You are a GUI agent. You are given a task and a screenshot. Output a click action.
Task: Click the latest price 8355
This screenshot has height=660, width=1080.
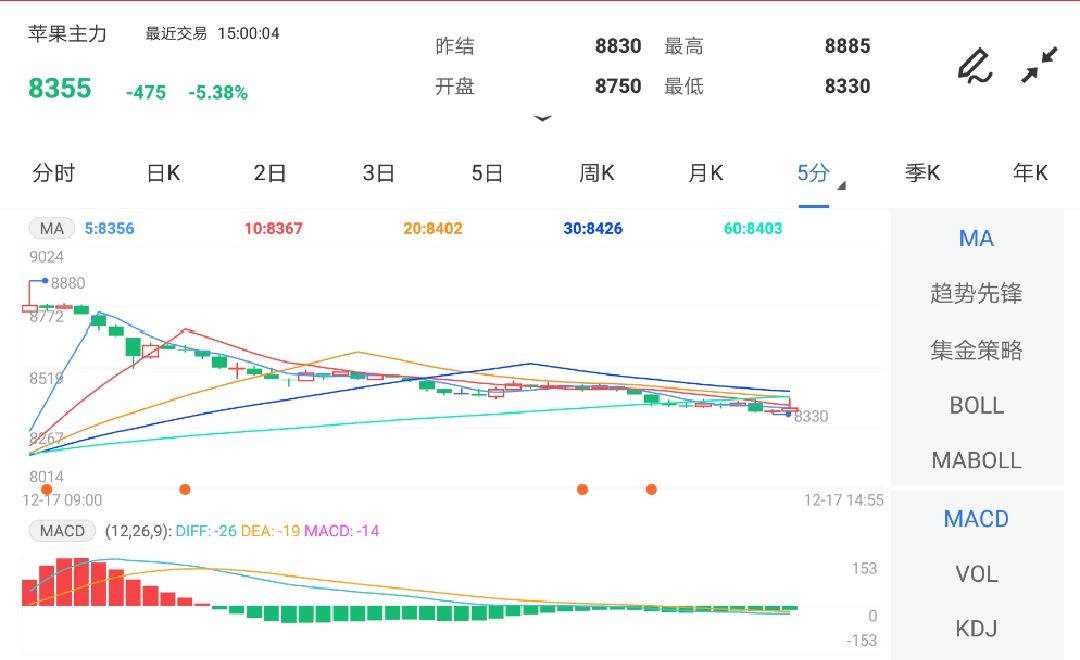59,88
